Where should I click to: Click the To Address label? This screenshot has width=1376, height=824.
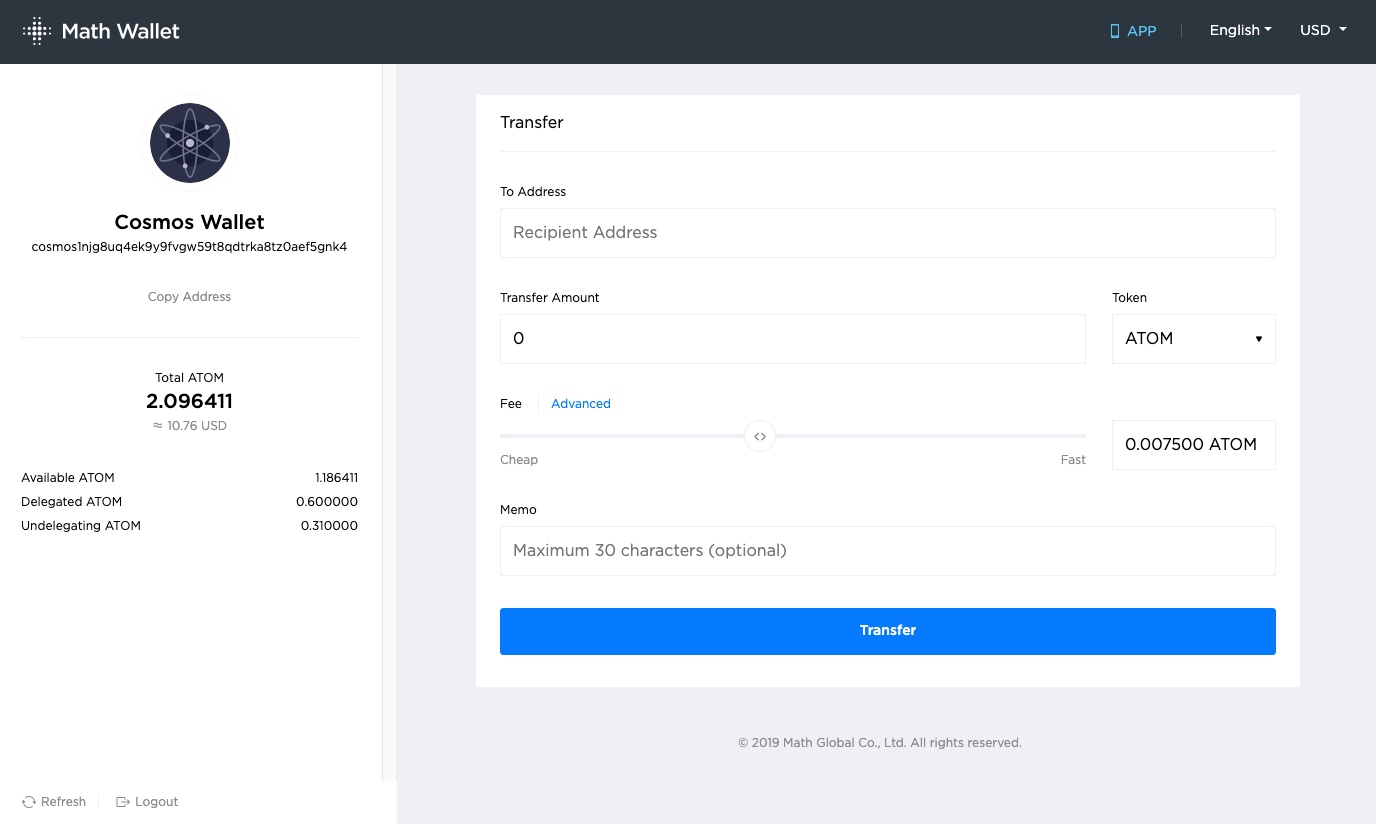533,192
